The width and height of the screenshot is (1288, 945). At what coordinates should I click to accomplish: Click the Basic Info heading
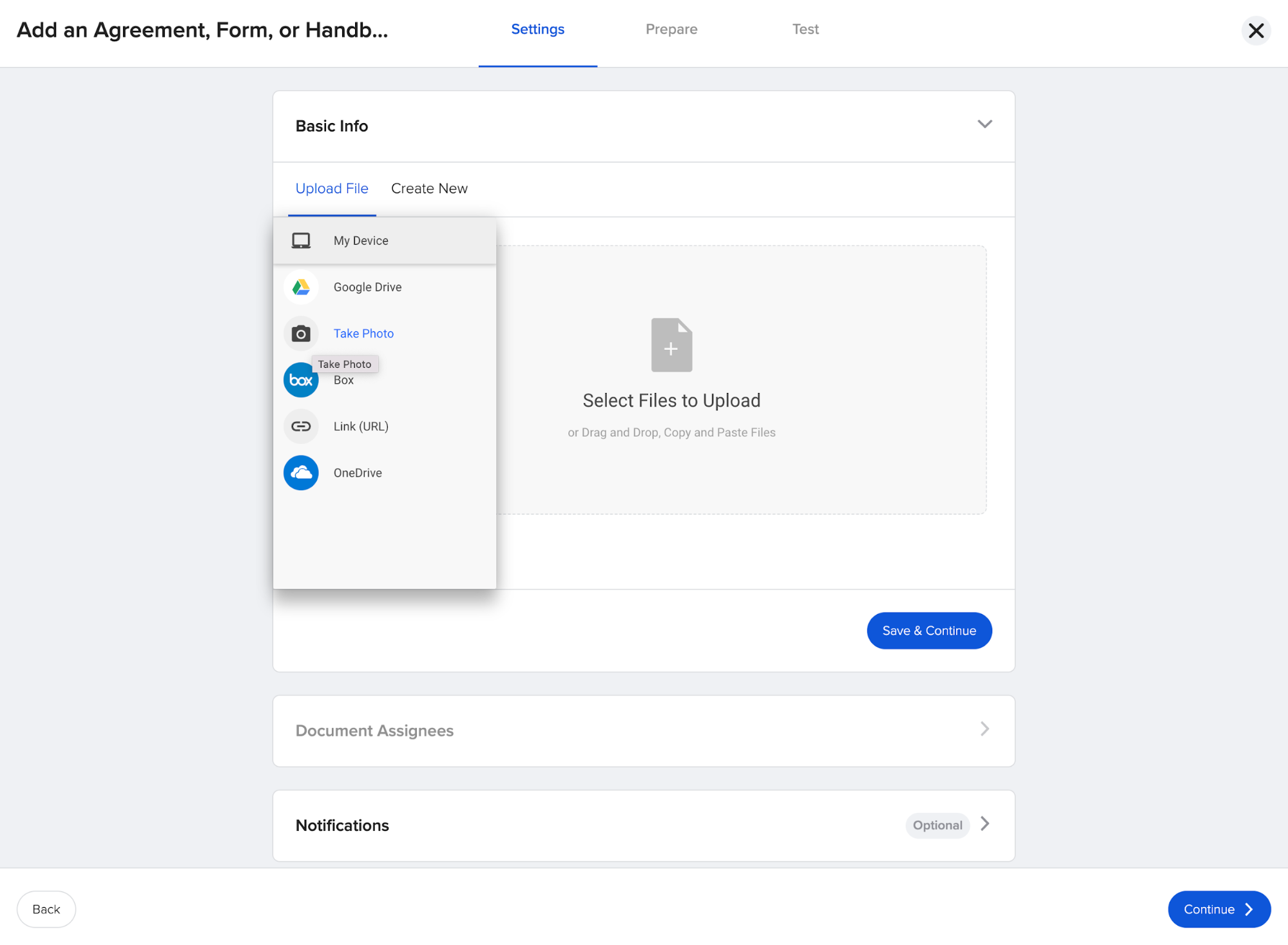tap(332, 126)
